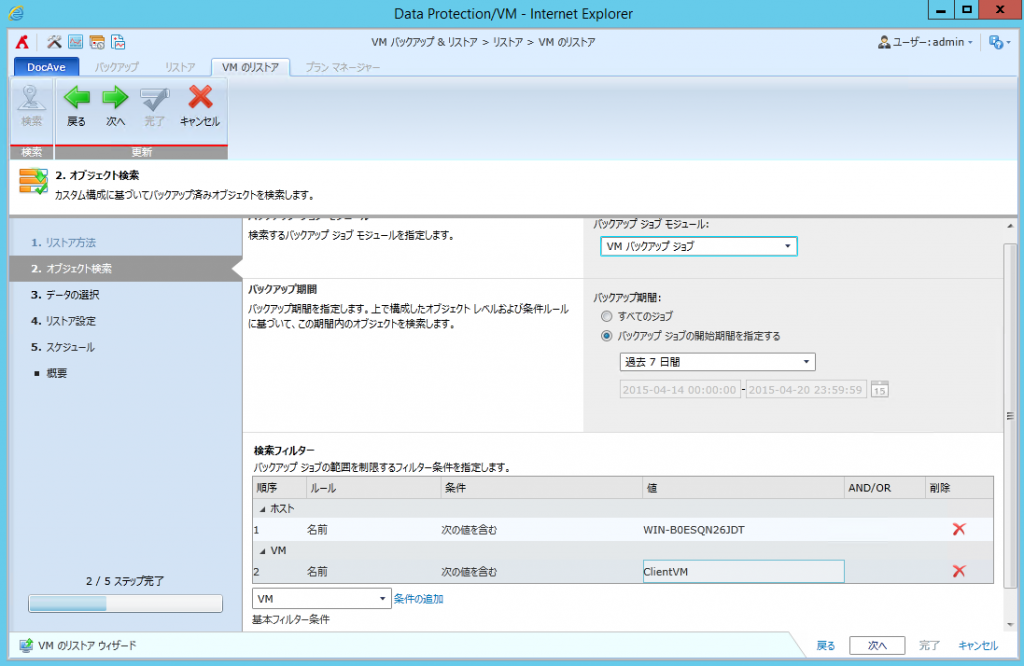Click the Internet Explorer title bar icon
Screen dimensions: 1024x666
point(16,14)
